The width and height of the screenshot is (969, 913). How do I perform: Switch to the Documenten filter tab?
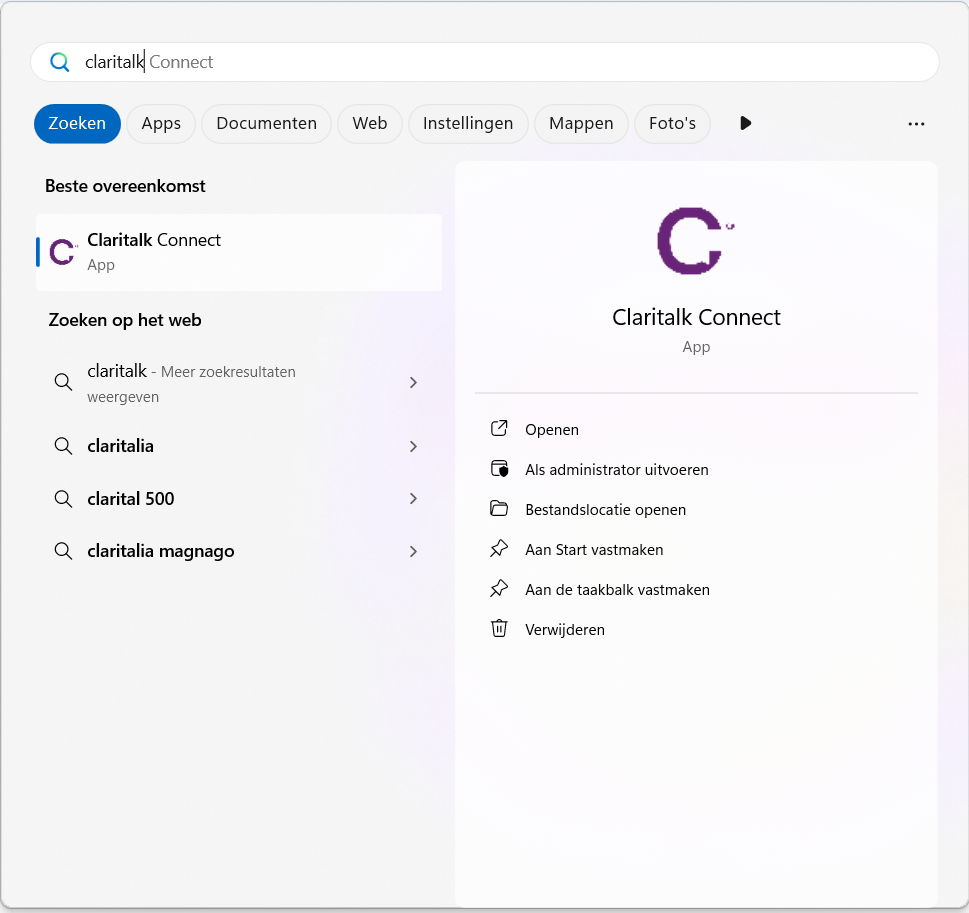(266, 124)
